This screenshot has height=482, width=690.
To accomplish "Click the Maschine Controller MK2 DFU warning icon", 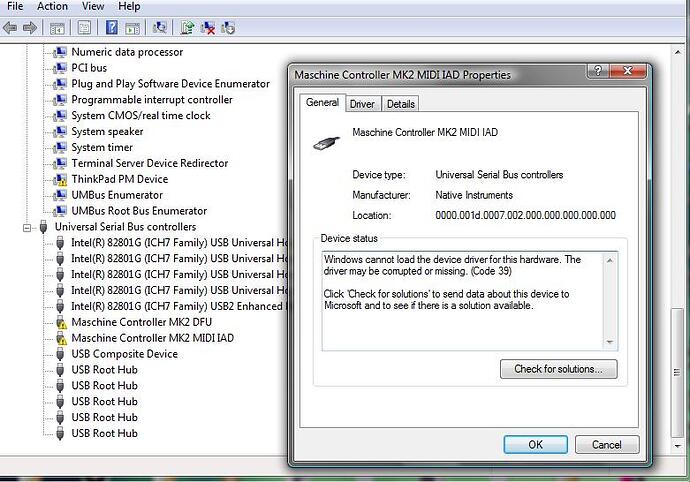I will point(61,323).
